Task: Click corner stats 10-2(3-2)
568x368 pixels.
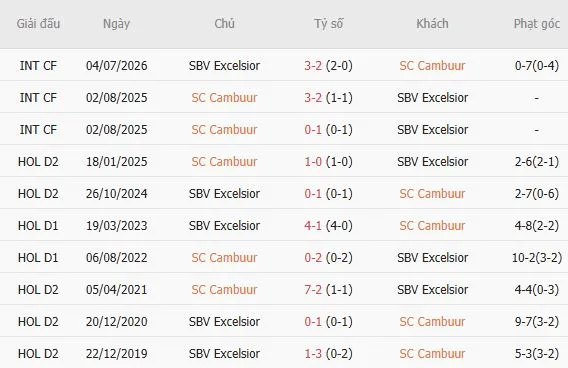Action: (536, 258)
